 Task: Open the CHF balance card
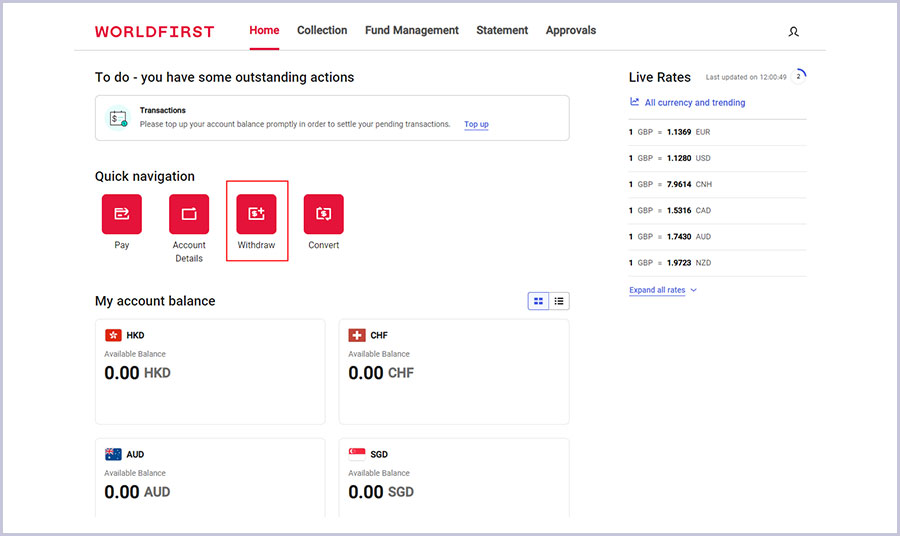click(x=454, y=371)
